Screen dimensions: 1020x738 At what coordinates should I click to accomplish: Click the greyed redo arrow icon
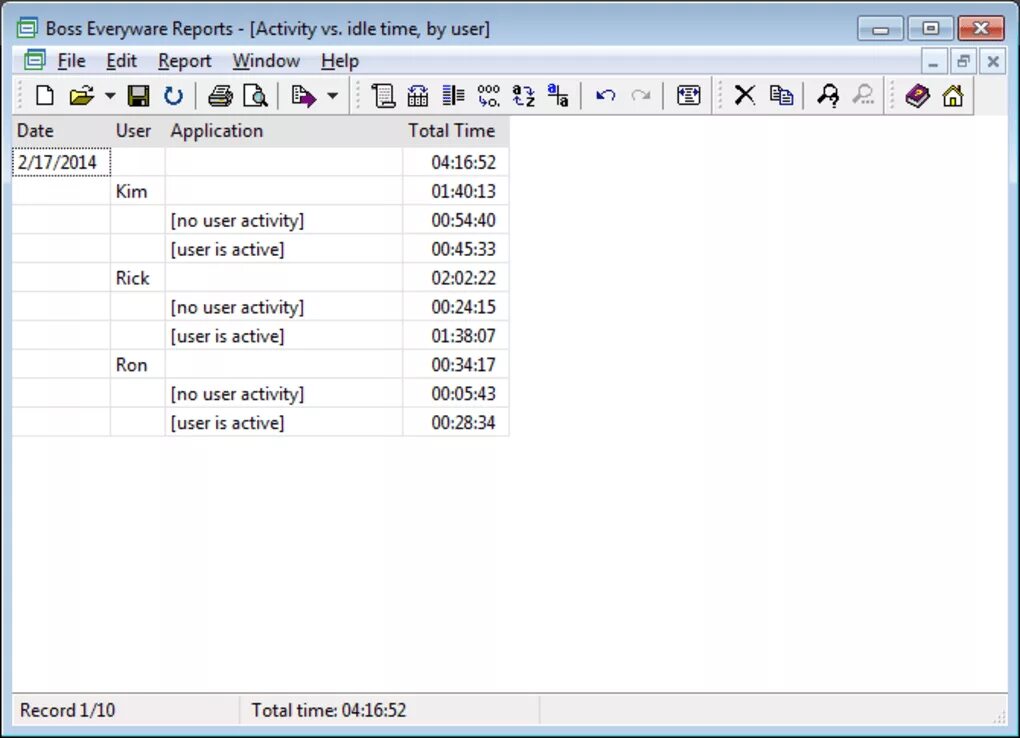coord(641,96)
